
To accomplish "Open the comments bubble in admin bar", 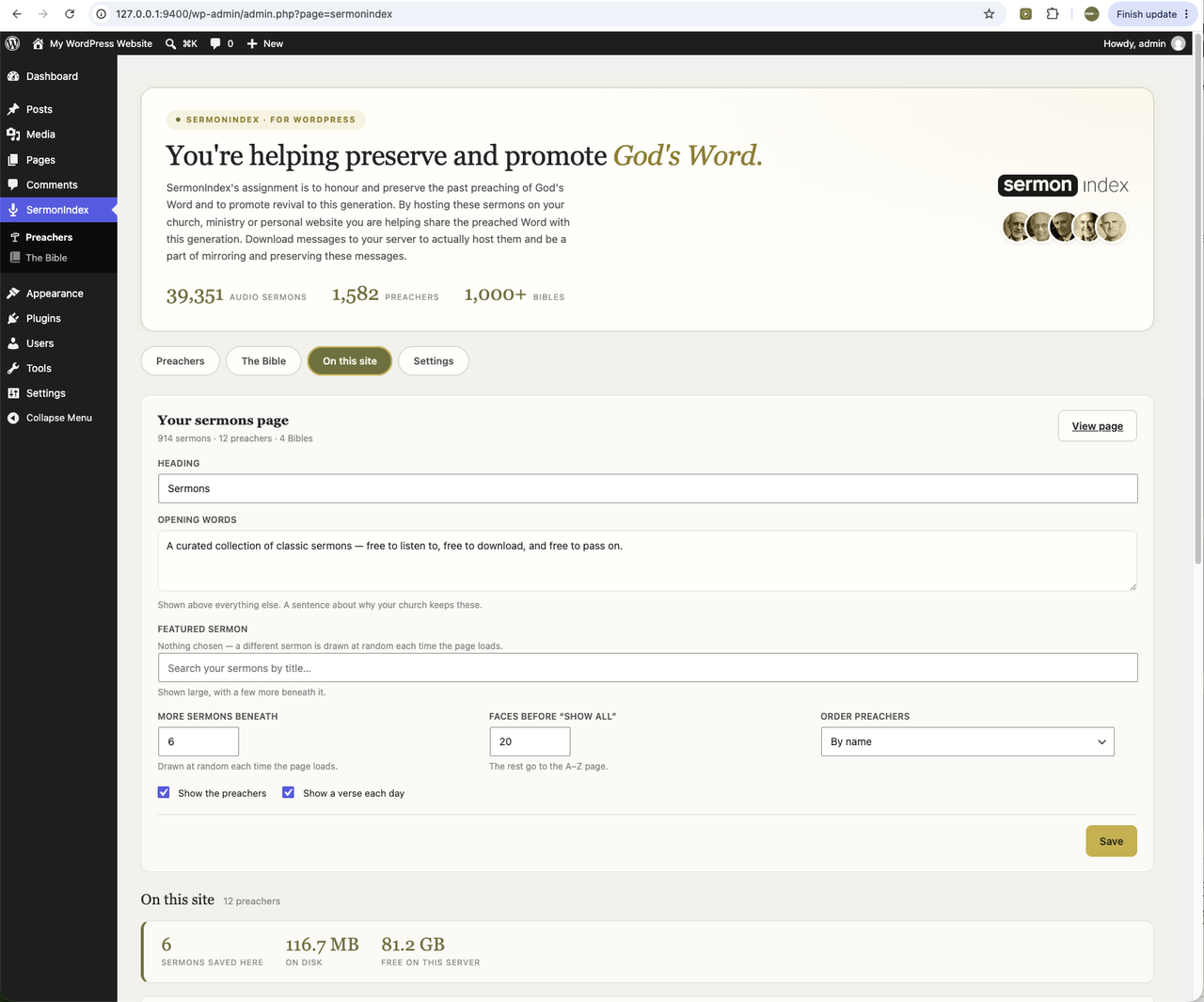I will [215, 43].
